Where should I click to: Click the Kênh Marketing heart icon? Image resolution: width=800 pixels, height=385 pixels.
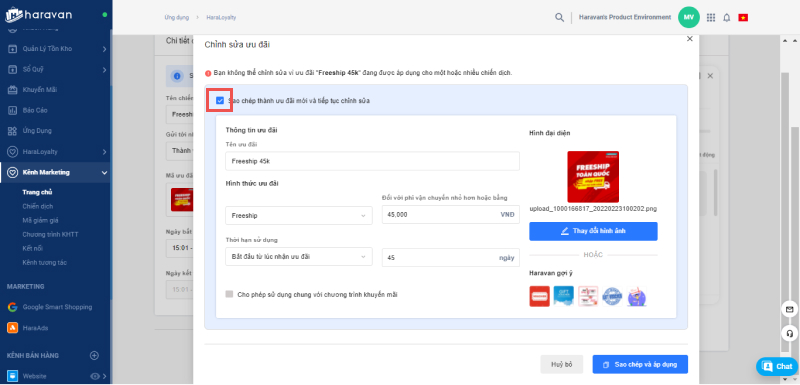[x=13, y=172]
